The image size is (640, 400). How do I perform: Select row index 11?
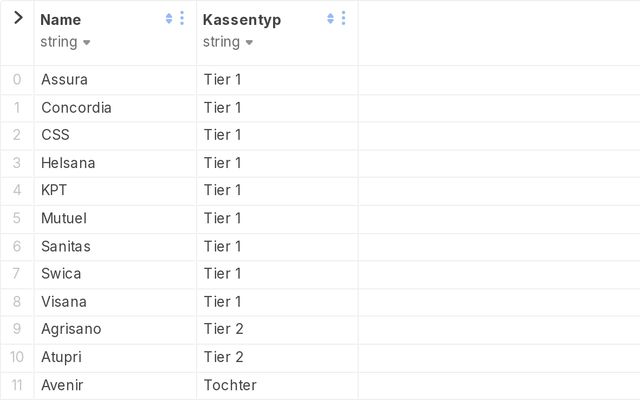click(x=17, y=385)
